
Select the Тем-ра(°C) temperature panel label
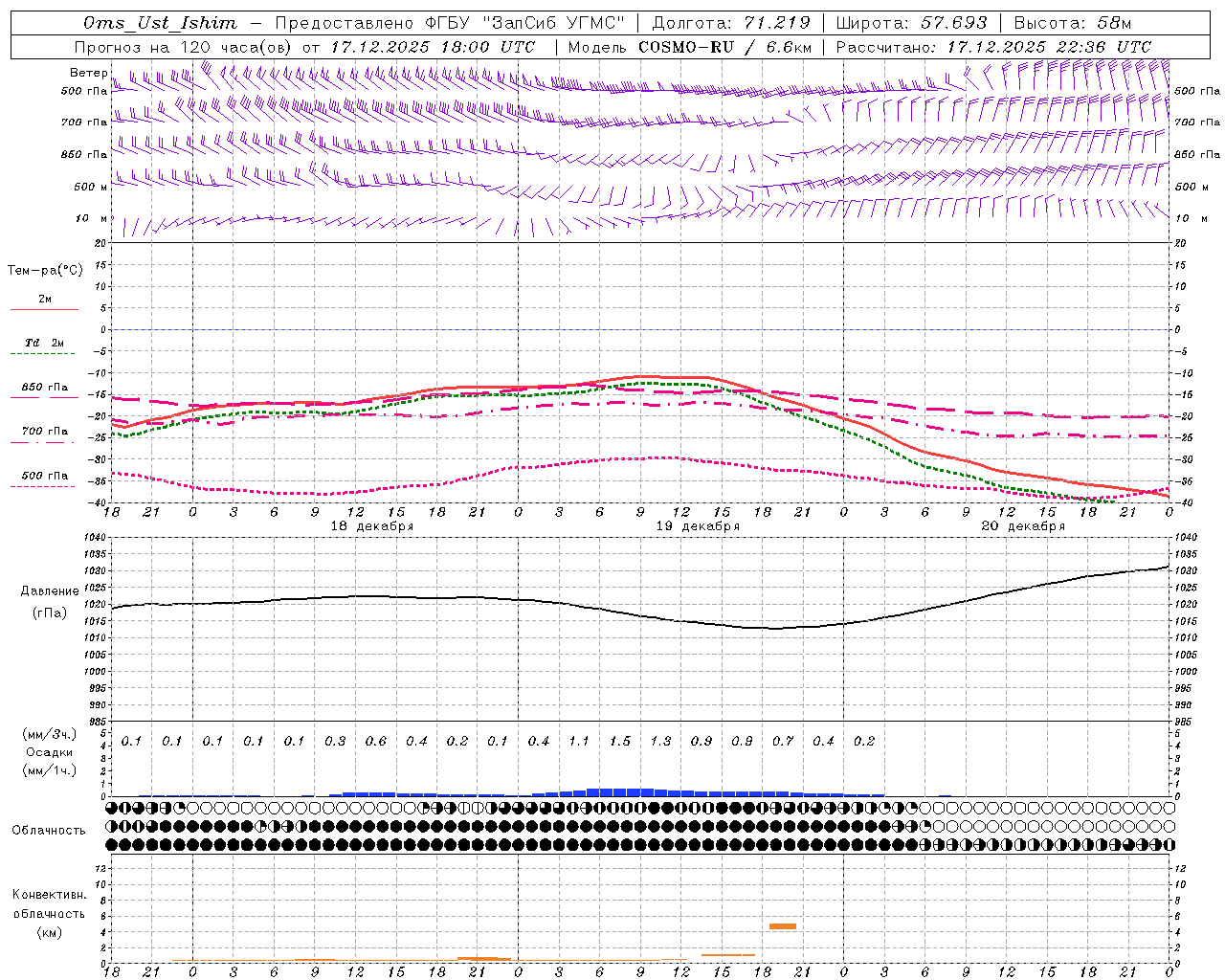[x=45, y=271]
